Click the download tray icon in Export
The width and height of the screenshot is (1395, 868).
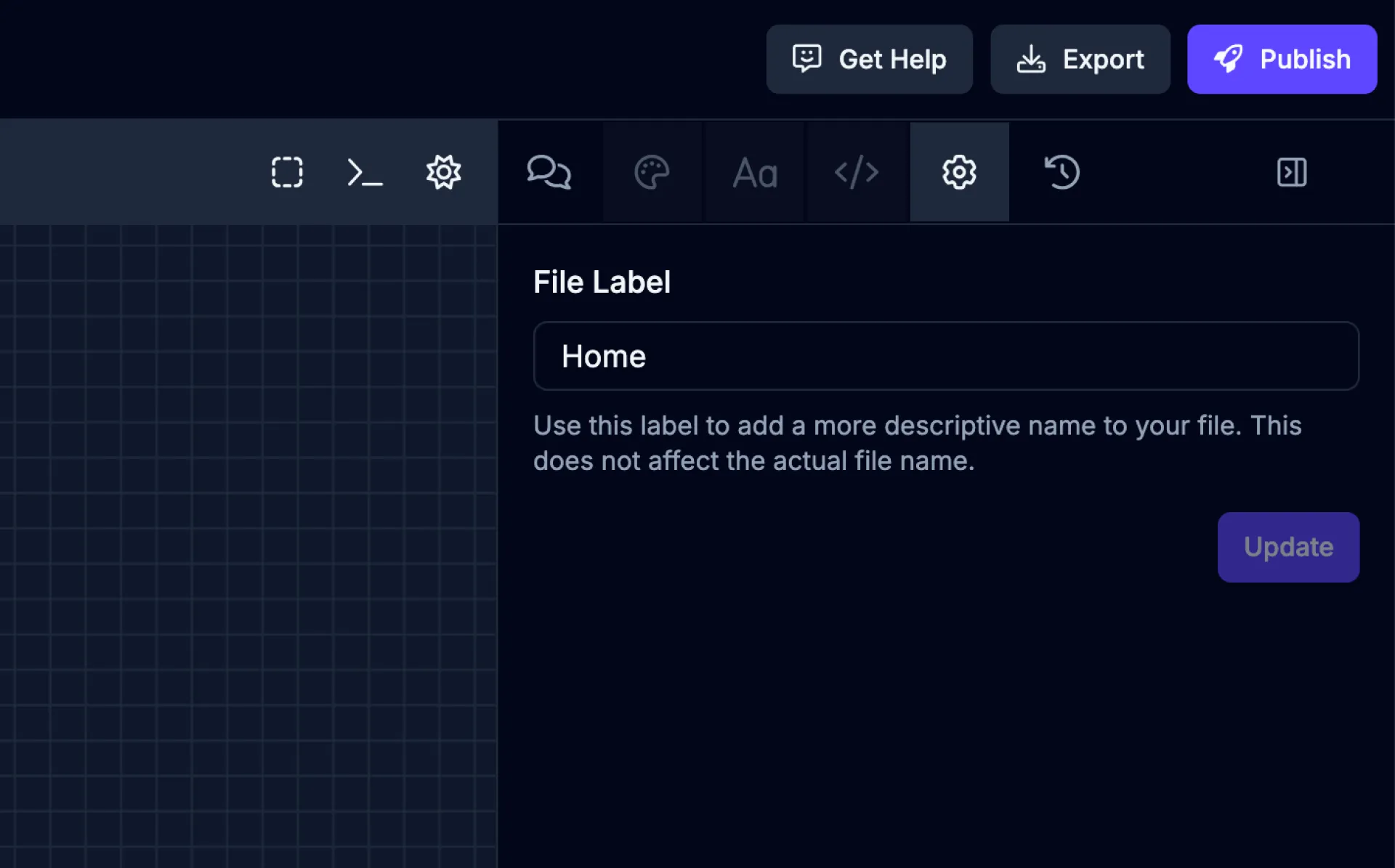[1031, 59]
